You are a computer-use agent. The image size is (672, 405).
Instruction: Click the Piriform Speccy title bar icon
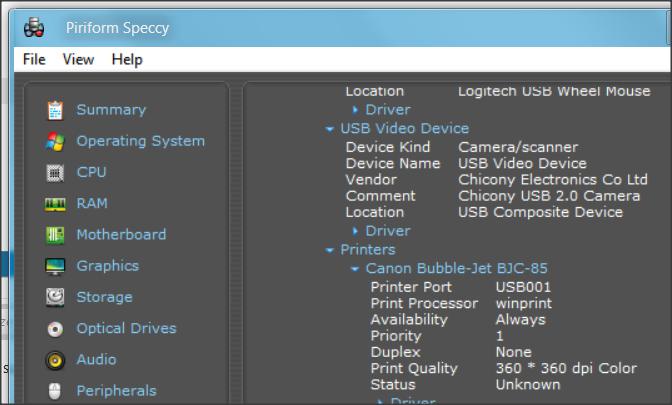point(34,28)
